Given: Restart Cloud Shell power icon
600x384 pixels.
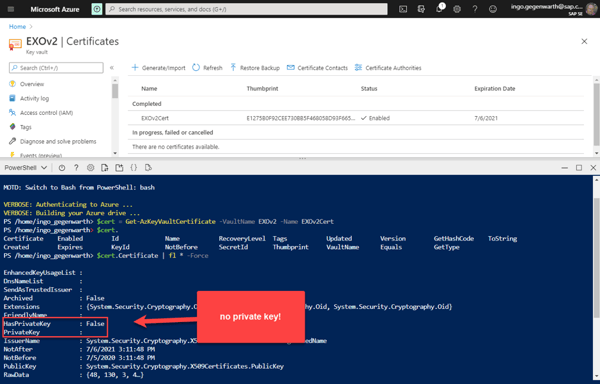Looking at the screenshot, I should 62,168.
